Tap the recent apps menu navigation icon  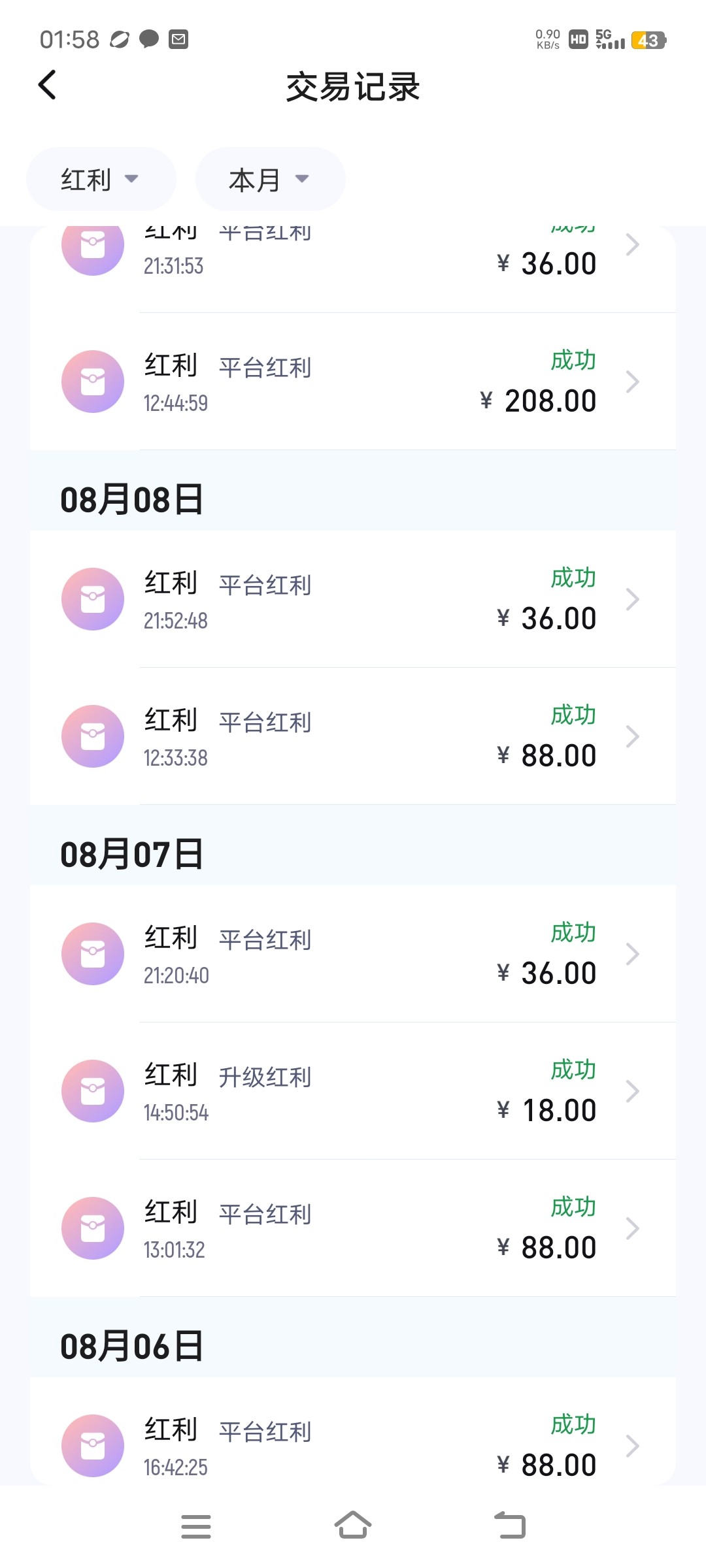pyautogui.click(x=196, y=1527)
